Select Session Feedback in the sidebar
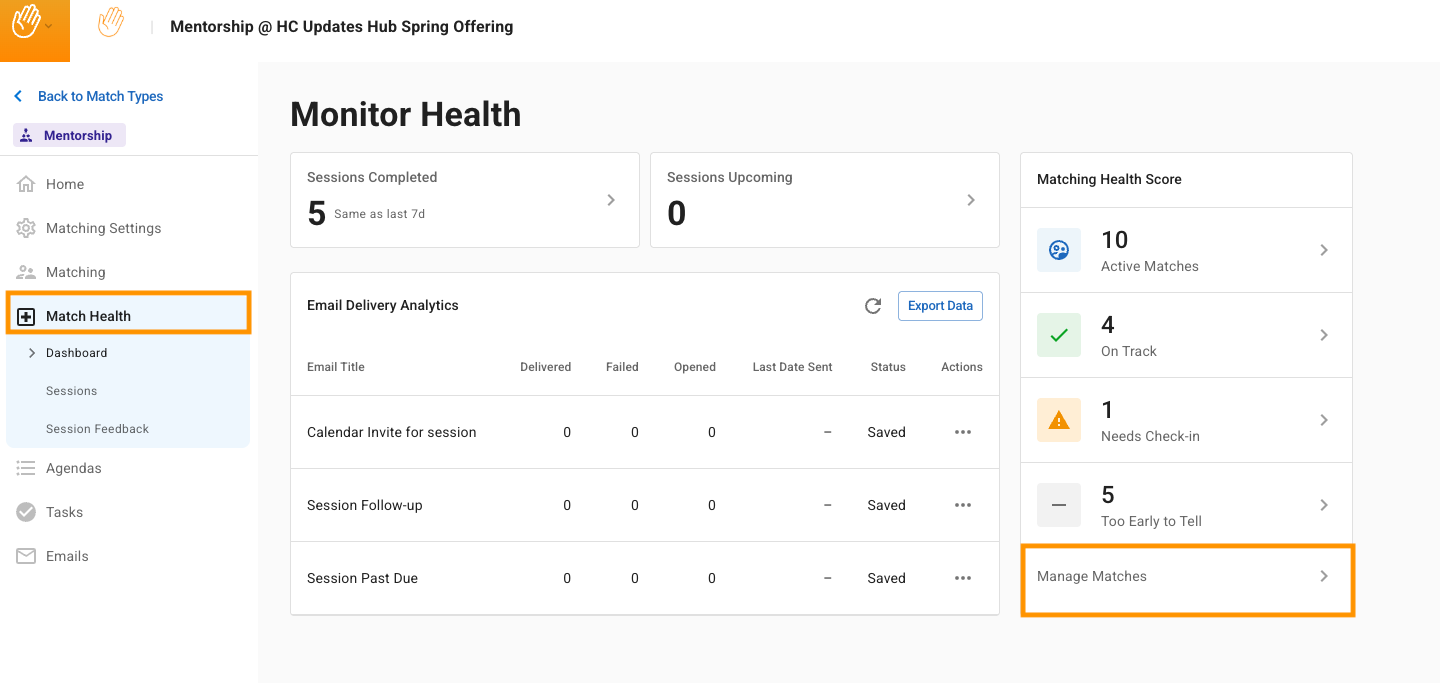Viewport: 1440px width, 683px height. tap(97, 429)
